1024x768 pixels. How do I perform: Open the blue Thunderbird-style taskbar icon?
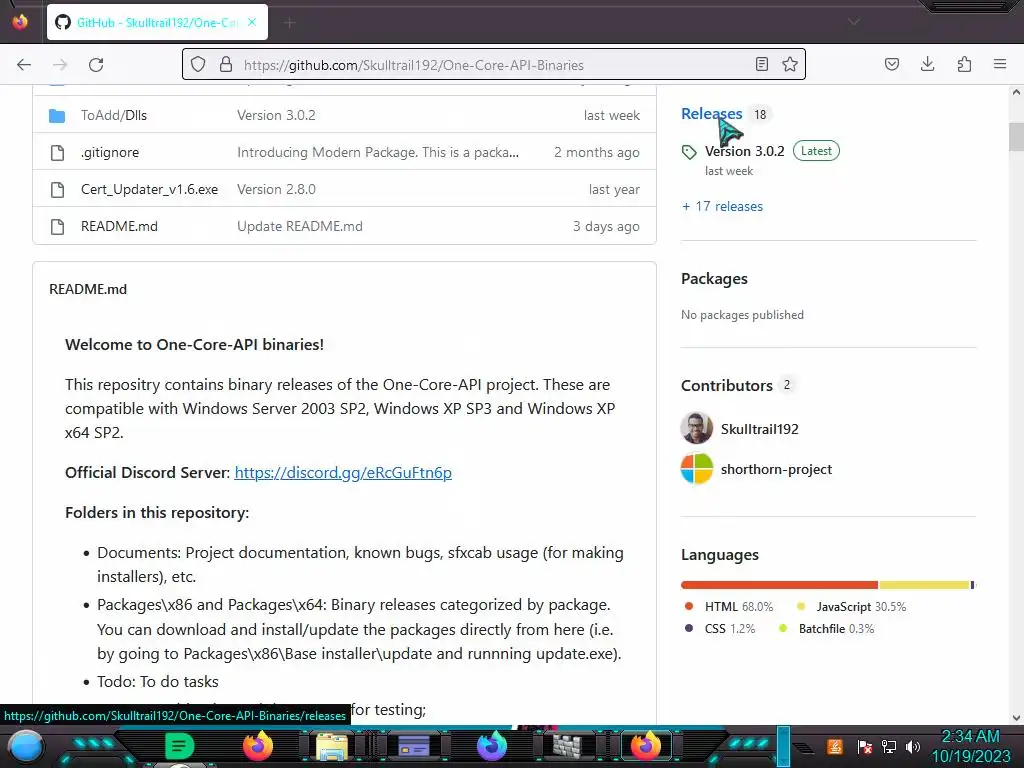(x=492, y=746)
